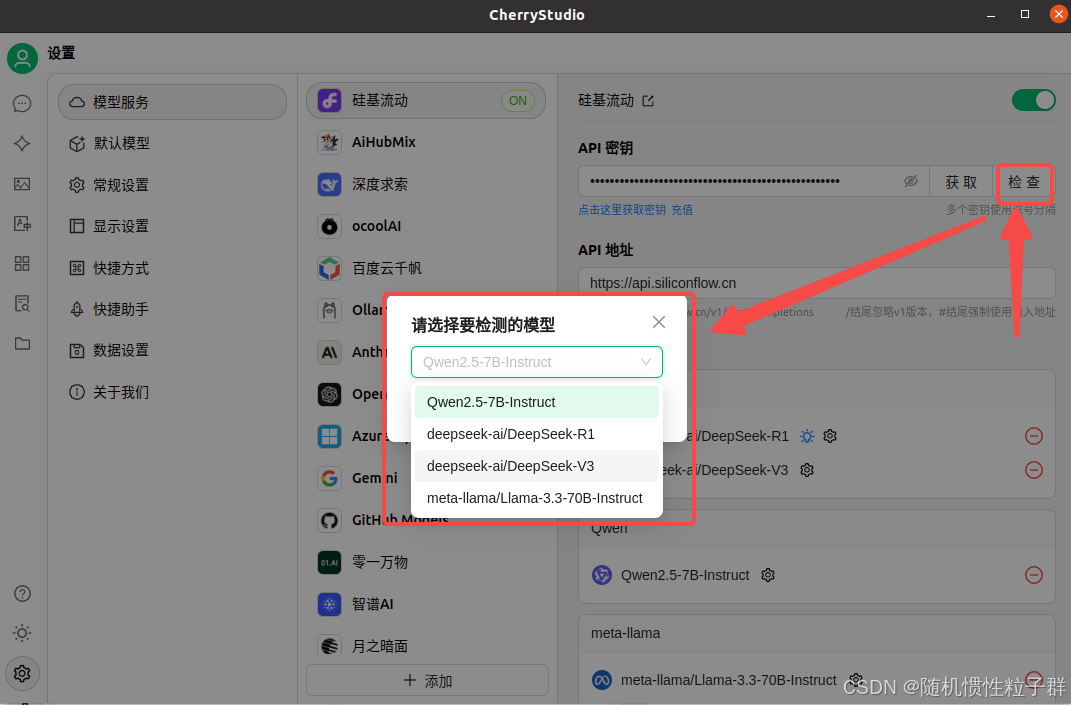This screenshot has width=1071, height=705.
Task: Click the reasoning icon beside DeepSeek-R1
Action: [807, 436]
